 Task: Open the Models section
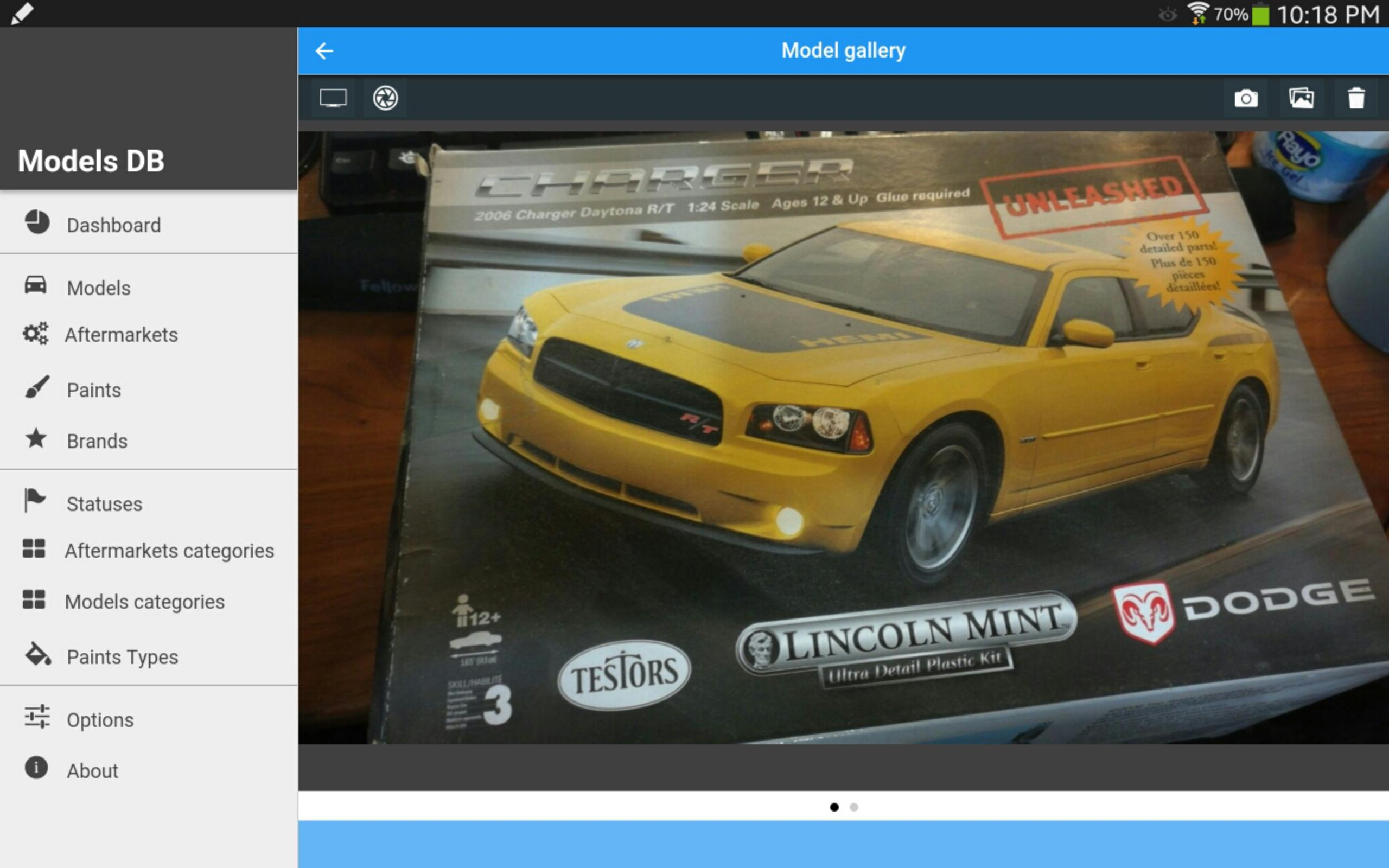[x=98, y=288]
